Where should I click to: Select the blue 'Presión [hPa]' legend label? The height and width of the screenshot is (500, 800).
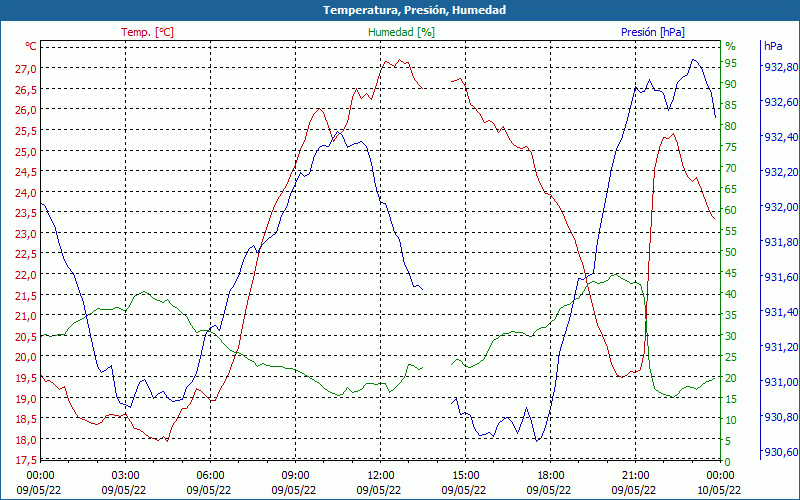(x=653, y=32)
